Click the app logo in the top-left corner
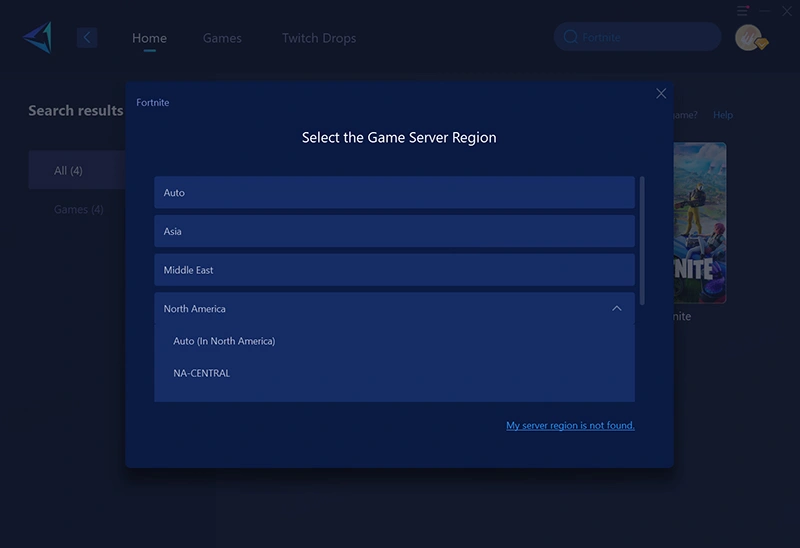800x548 pixels. tap(37, 38)
